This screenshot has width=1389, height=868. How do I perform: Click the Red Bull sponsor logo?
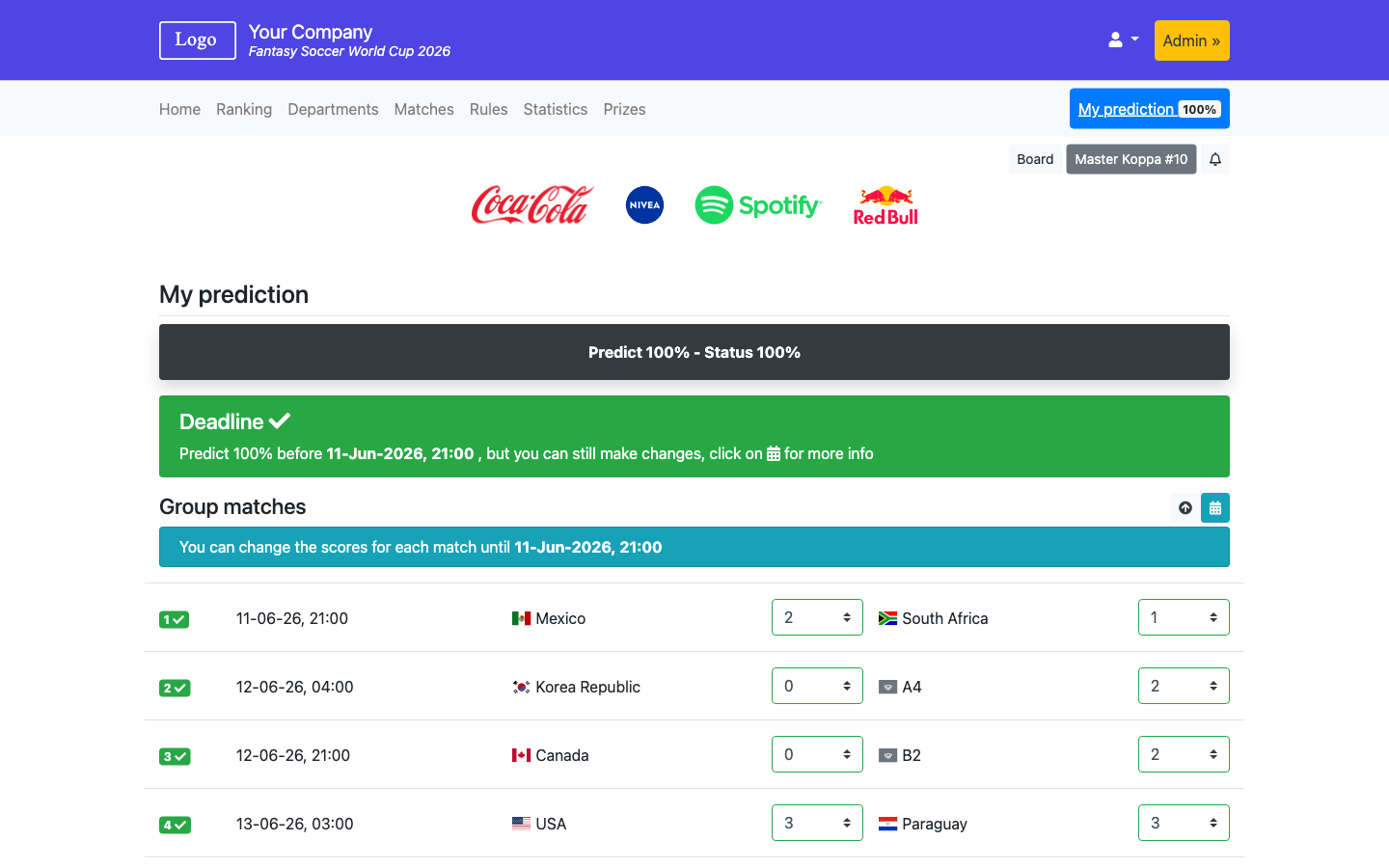click(885, 204)
